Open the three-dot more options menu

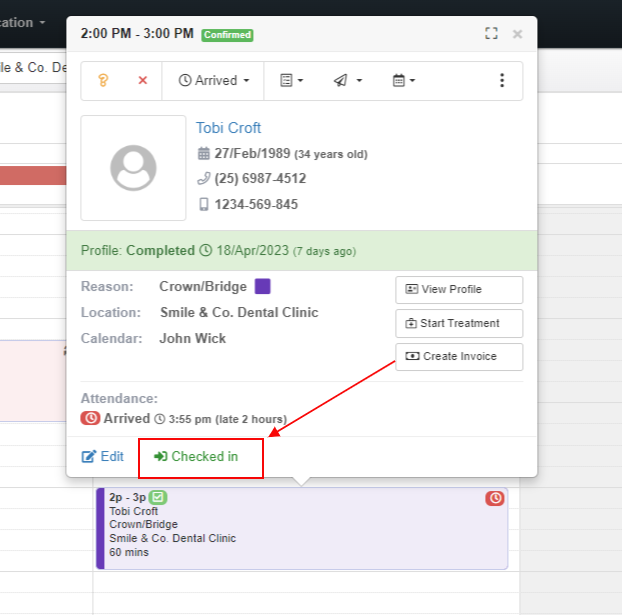502,81
